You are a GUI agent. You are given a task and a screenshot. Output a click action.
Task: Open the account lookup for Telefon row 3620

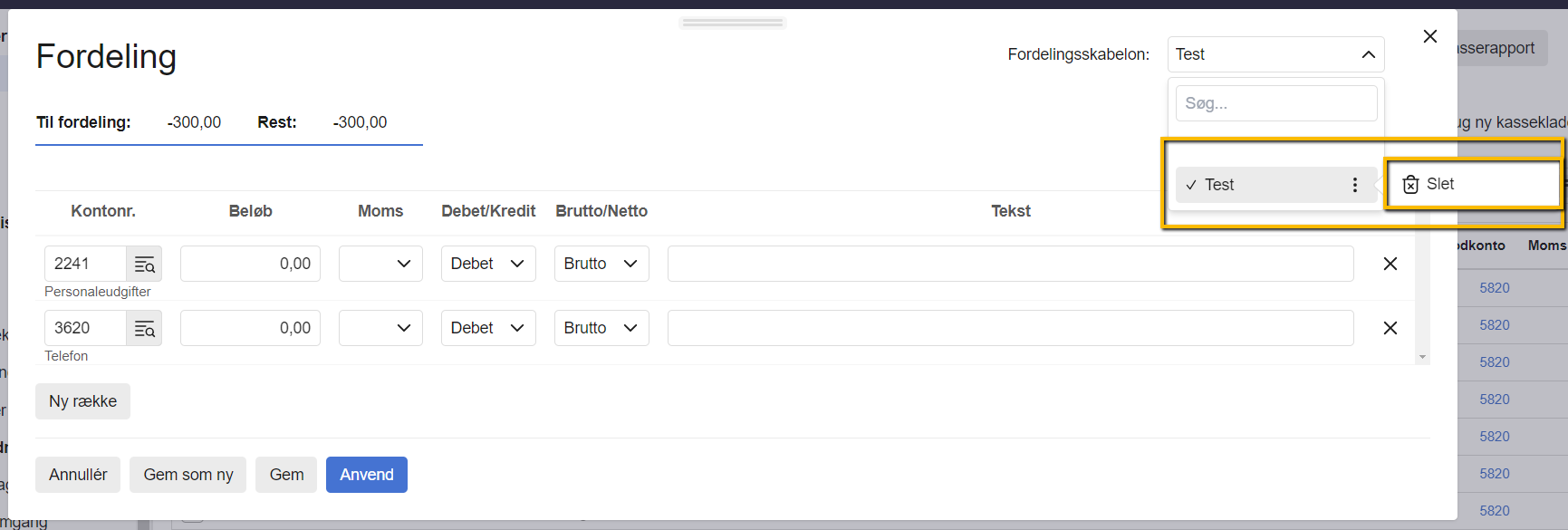[x=144, y=328]
